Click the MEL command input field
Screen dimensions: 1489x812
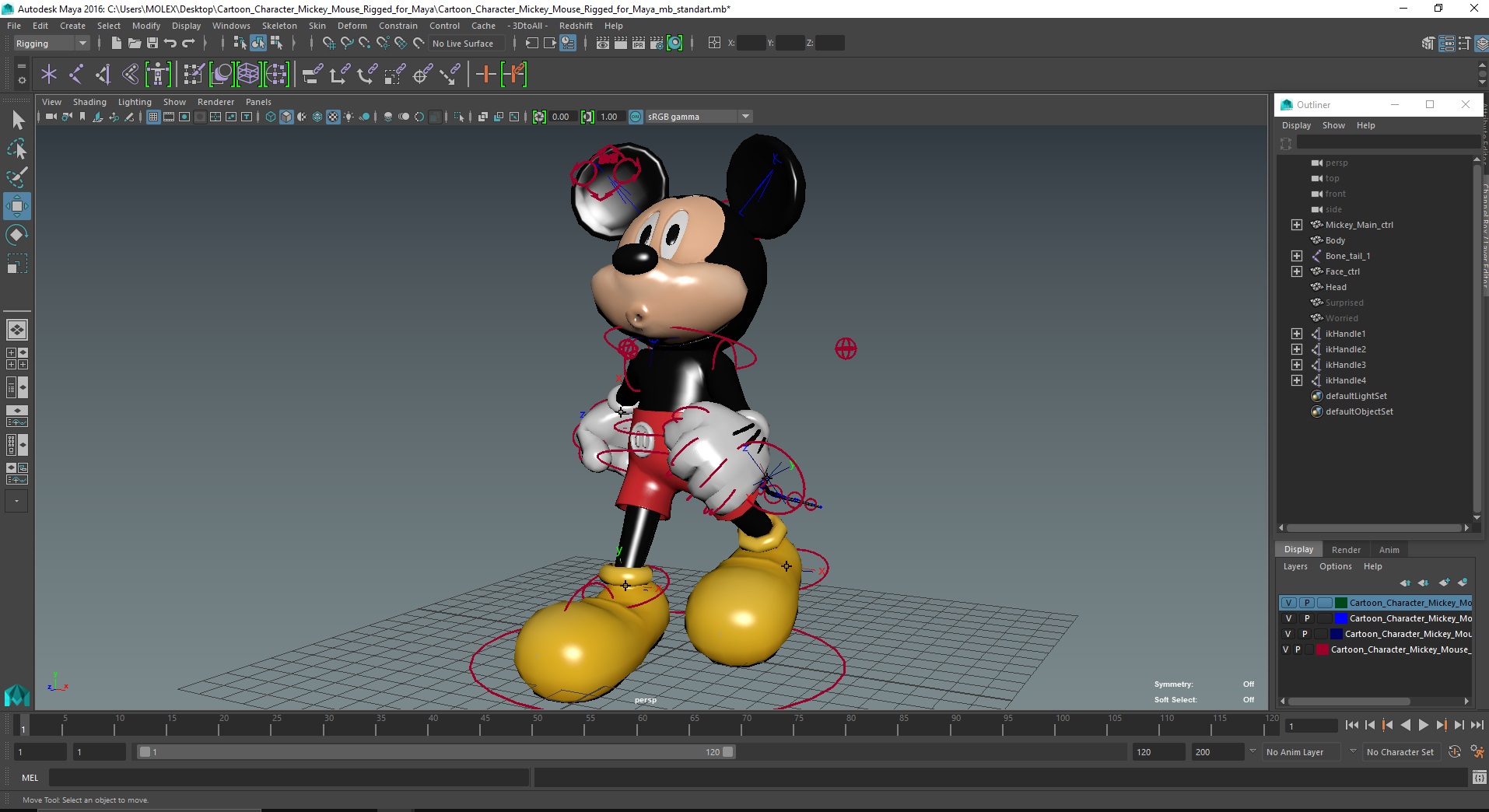pos(289,777)
